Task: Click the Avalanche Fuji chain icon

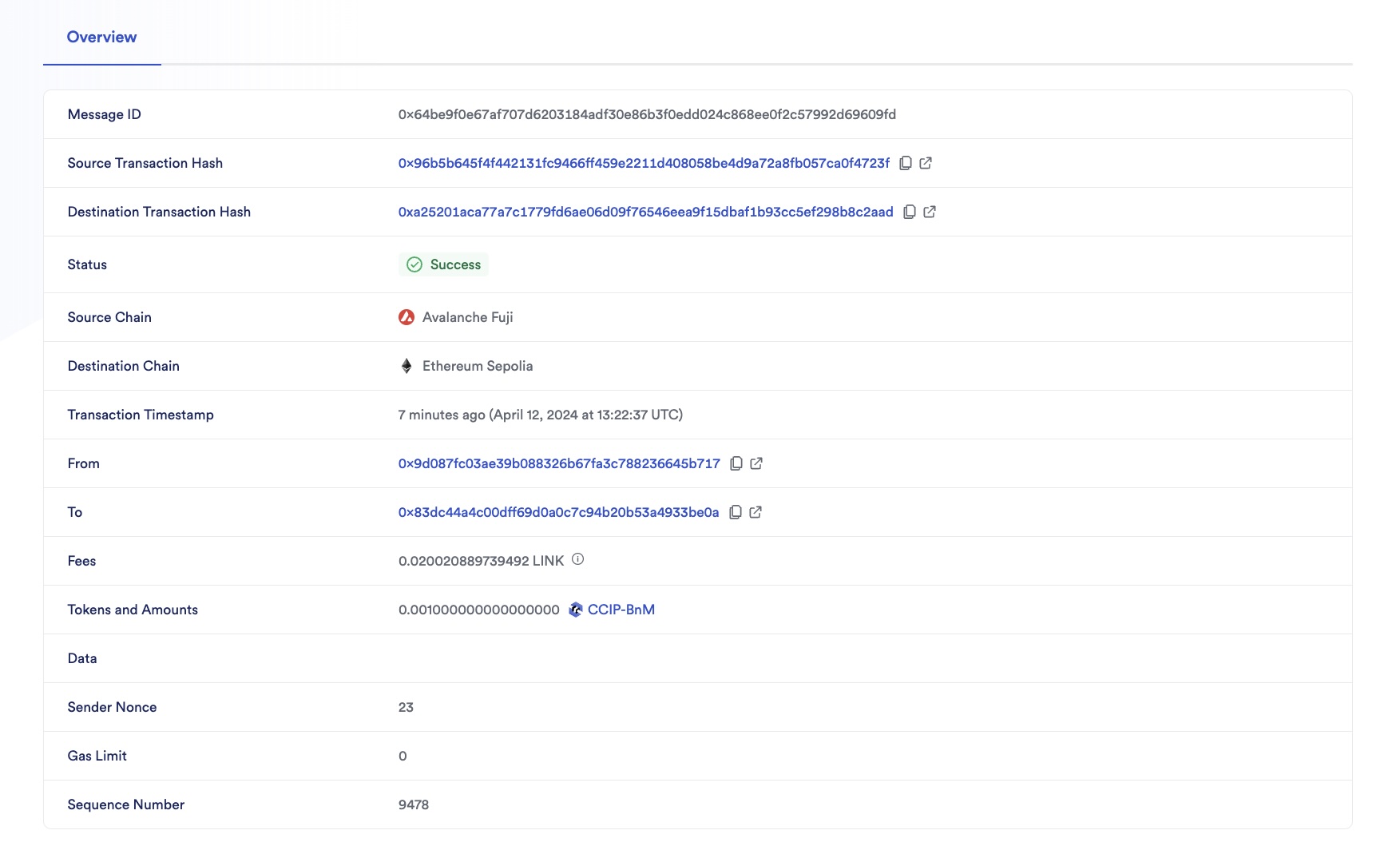Action: pos(407,317)
